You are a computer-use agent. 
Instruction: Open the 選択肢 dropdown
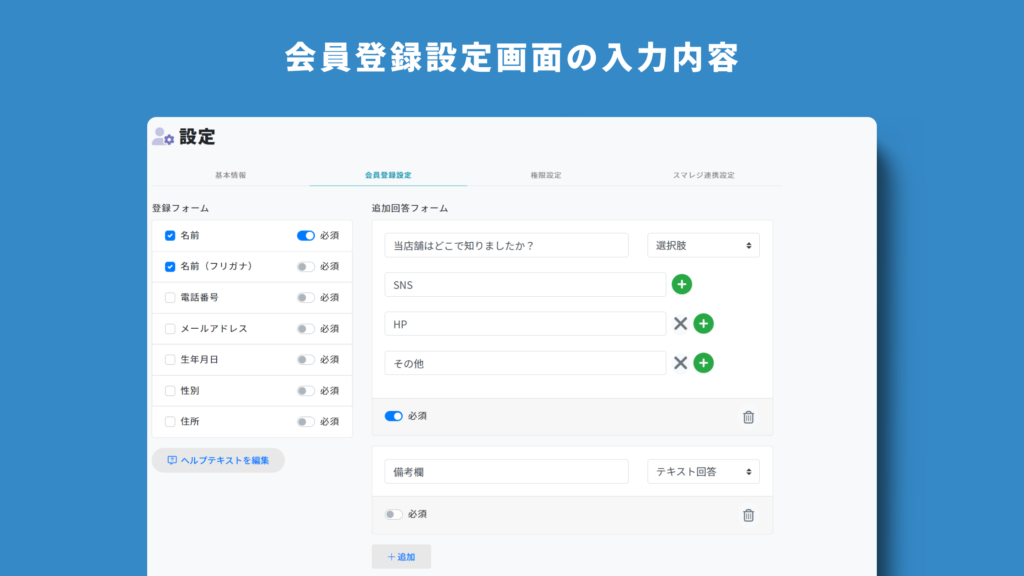[703, 245]
